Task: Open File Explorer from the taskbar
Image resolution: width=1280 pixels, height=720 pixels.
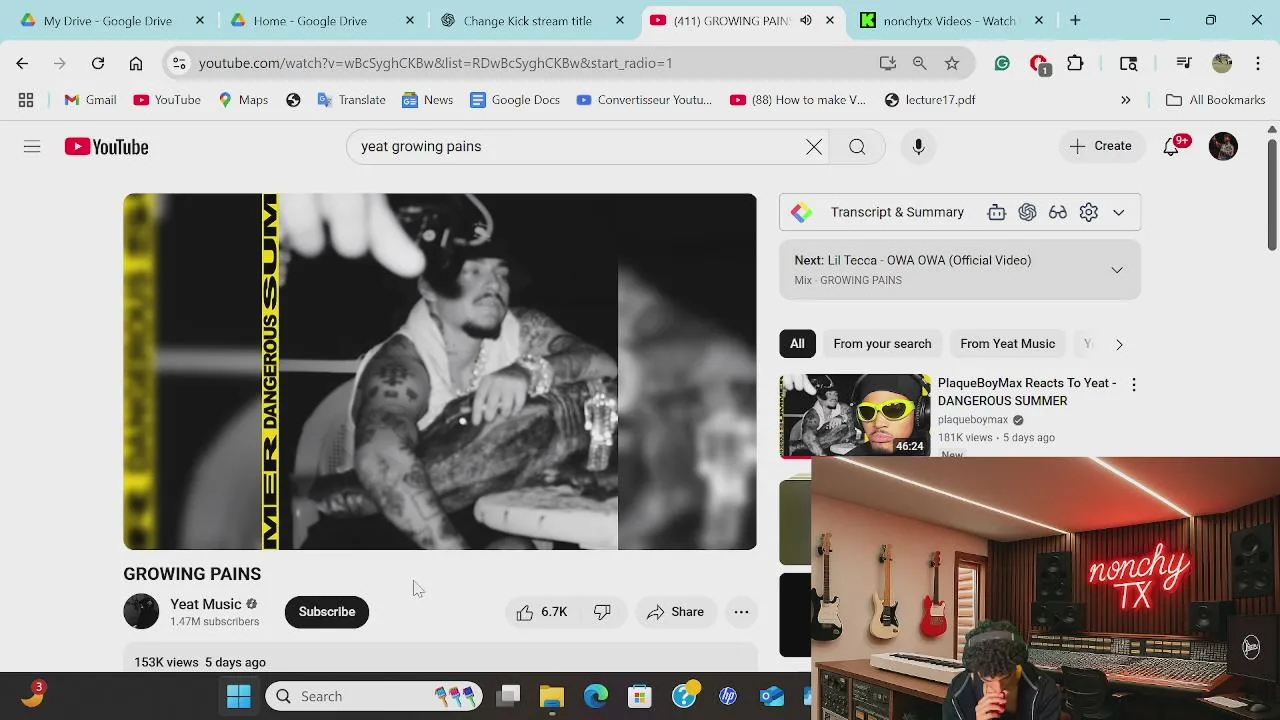Action: click(x=552, y=696)
